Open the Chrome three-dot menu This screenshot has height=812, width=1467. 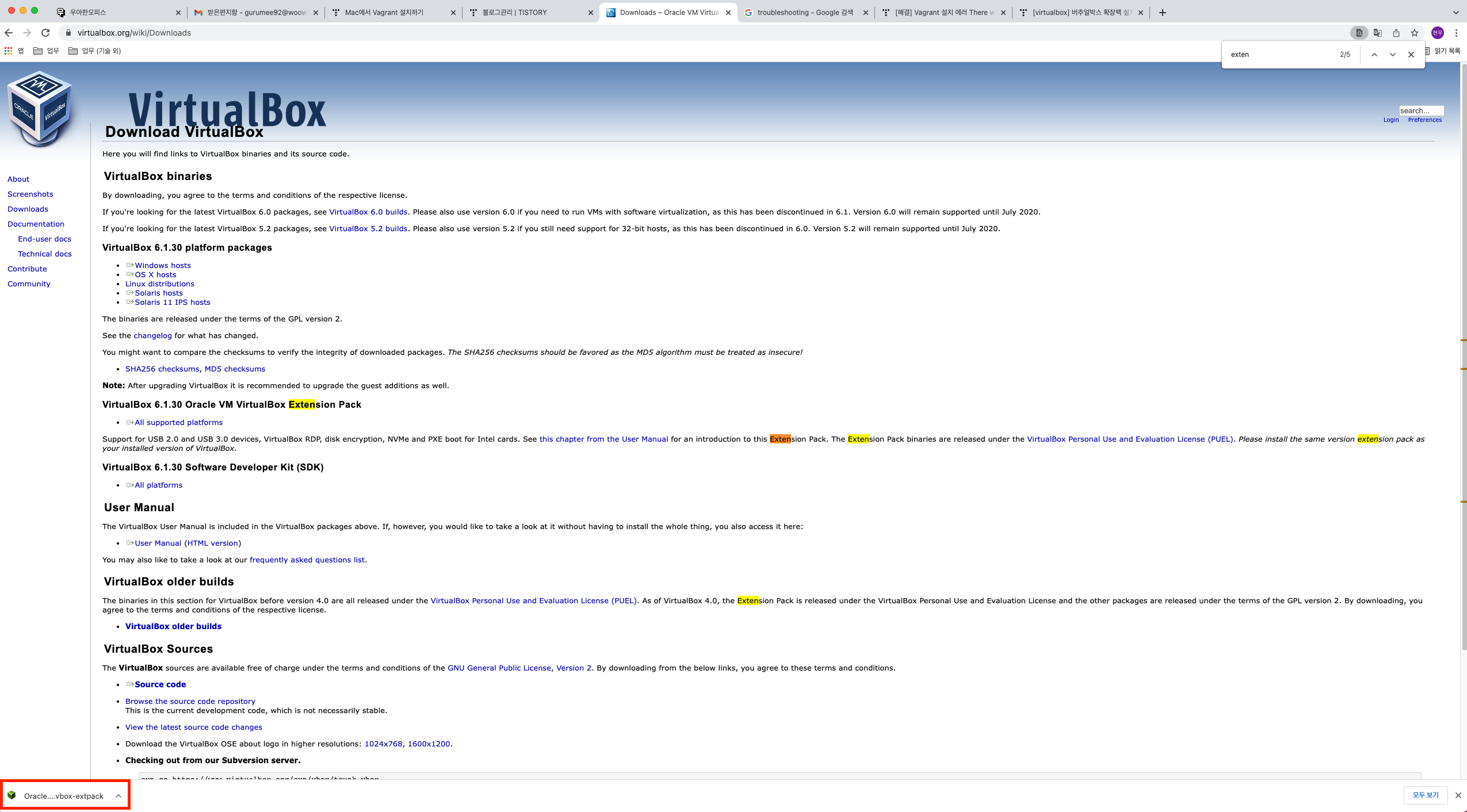click(x=1456, y=33)
